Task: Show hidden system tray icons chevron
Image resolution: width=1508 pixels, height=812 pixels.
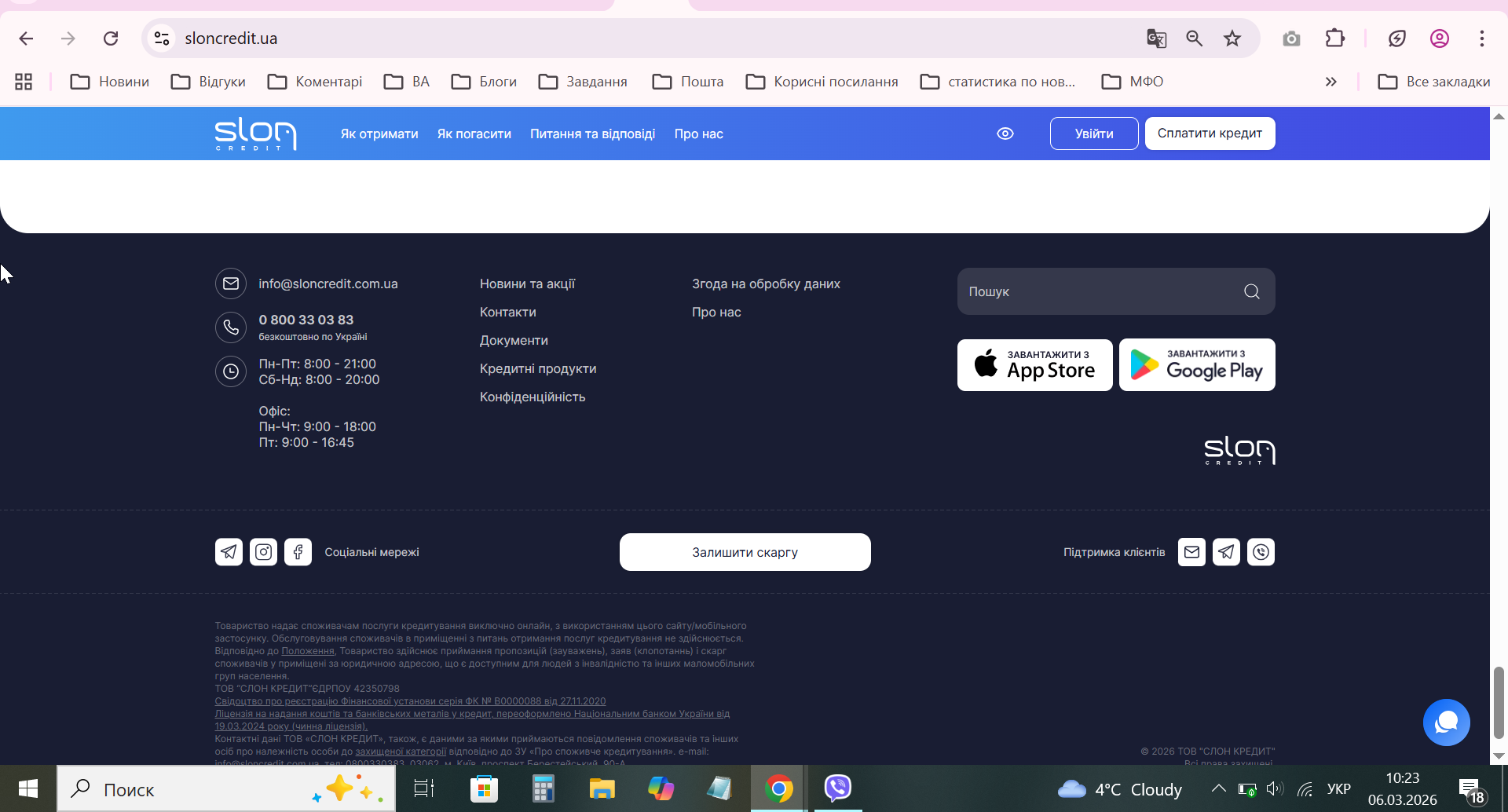Action: pos(1218,788)
